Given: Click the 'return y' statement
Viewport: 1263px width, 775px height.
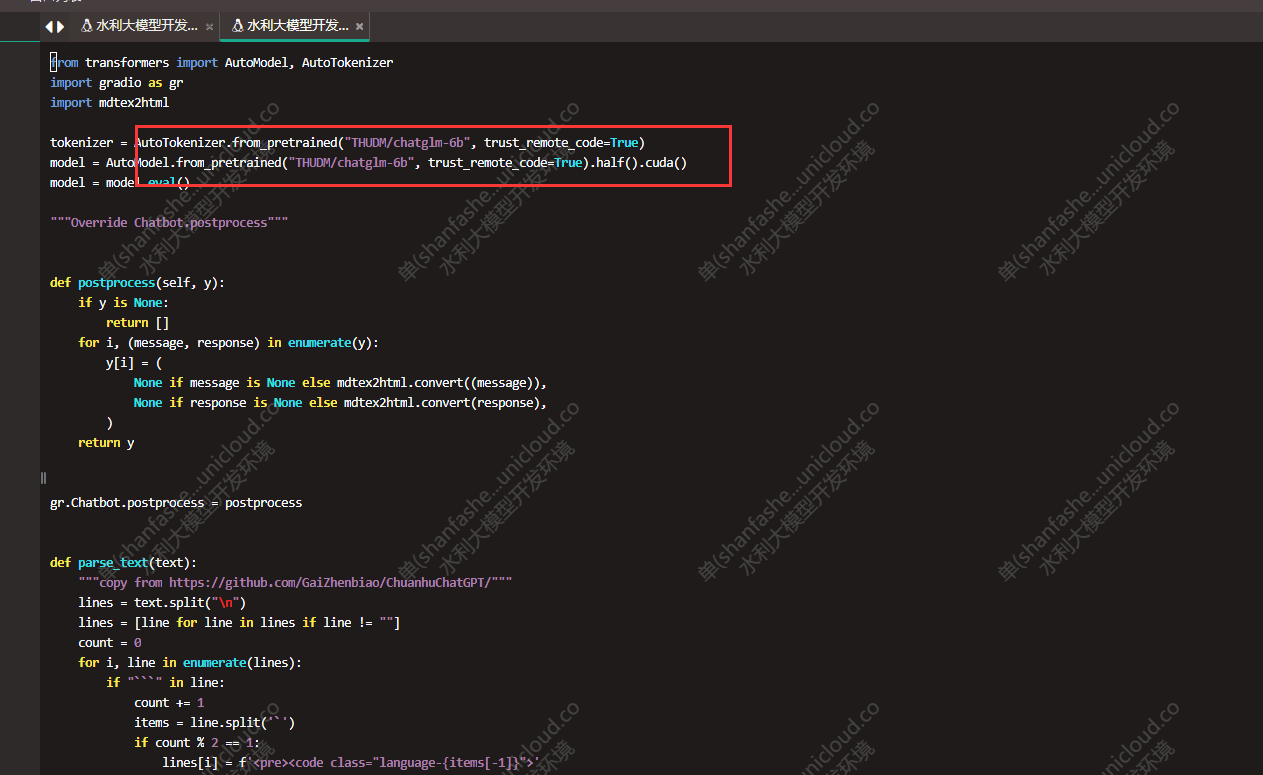Looking at the screenshot, I should click(x=106, y=442).
